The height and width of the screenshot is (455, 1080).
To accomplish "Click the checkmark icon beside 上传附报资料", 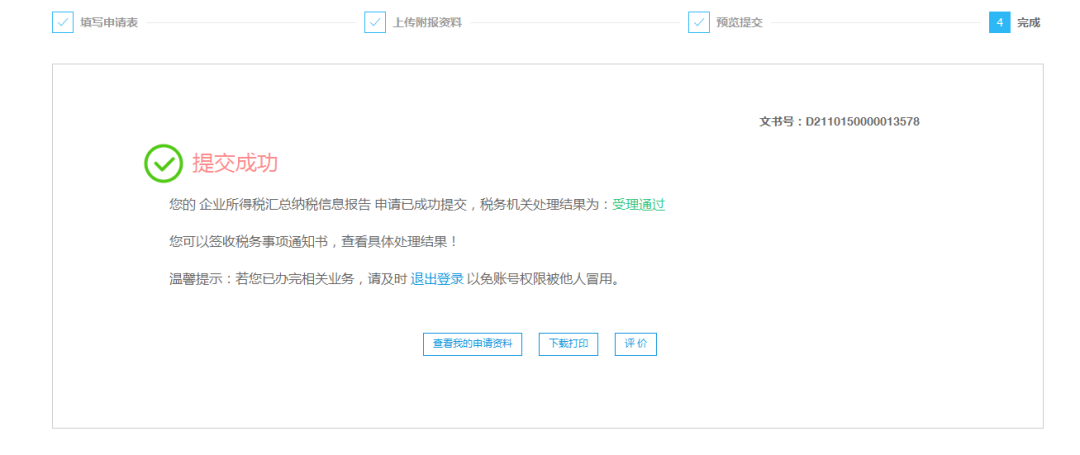I will point(375,22).
